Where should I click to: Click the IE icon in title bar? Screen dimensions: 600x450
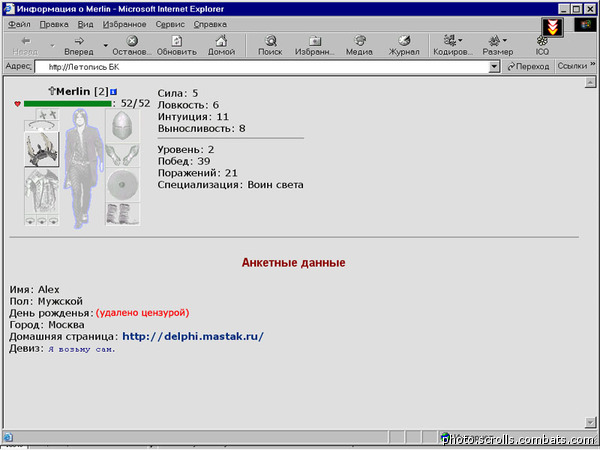(9, 8)
